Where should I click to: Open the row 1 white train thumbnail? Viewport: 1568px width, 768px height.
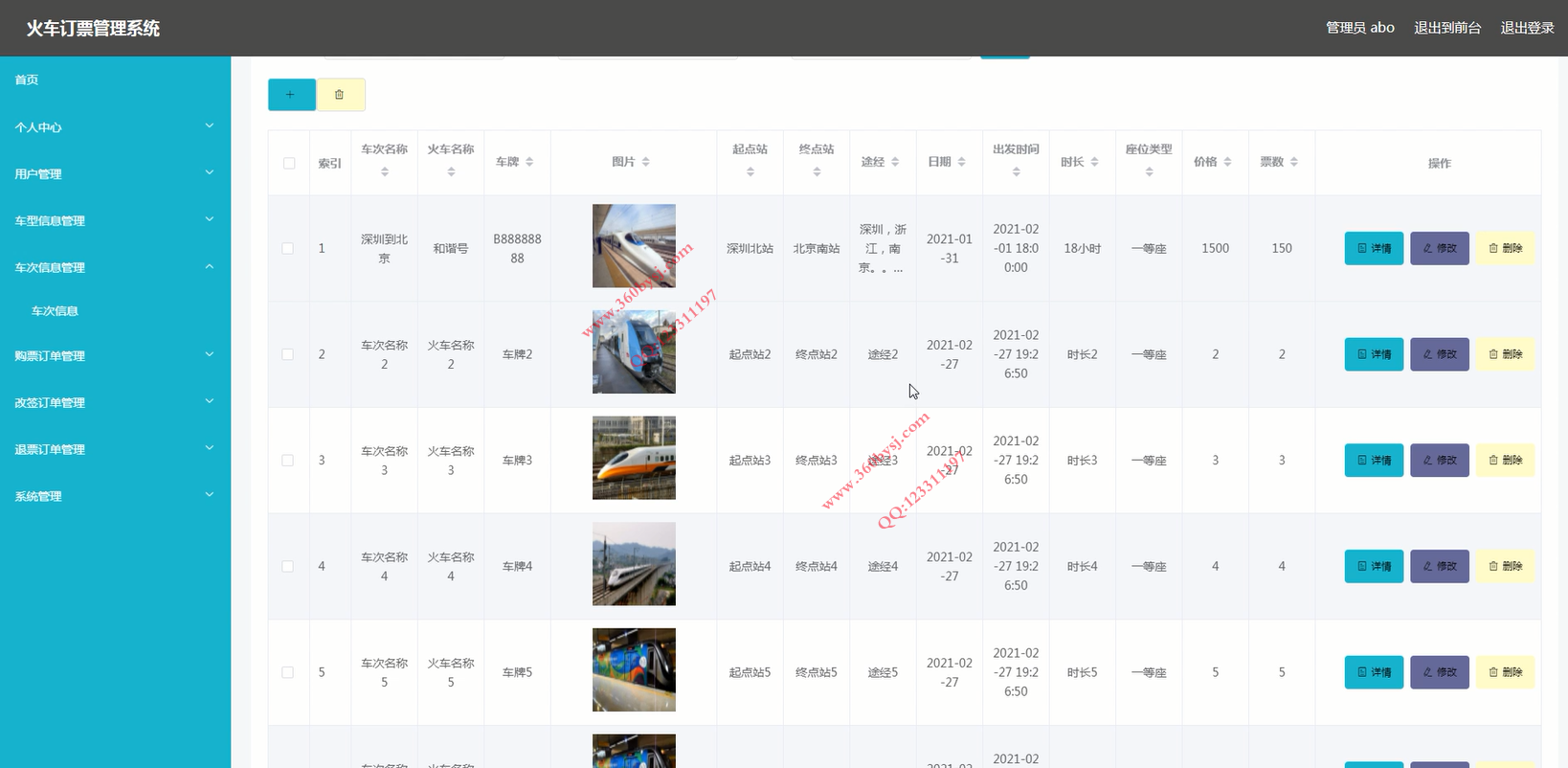pos(634,246)
